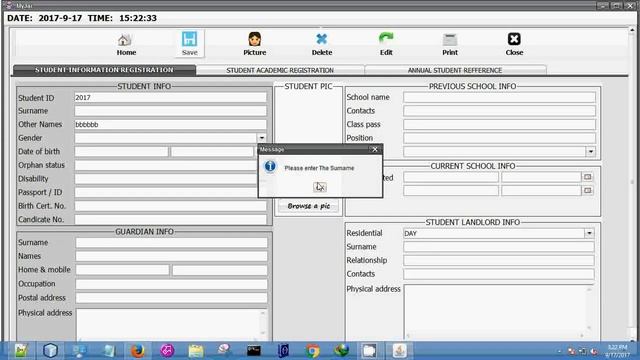640x360 pixels.
Task: Click the guardian Names field
Action: [x=171, y=256]
